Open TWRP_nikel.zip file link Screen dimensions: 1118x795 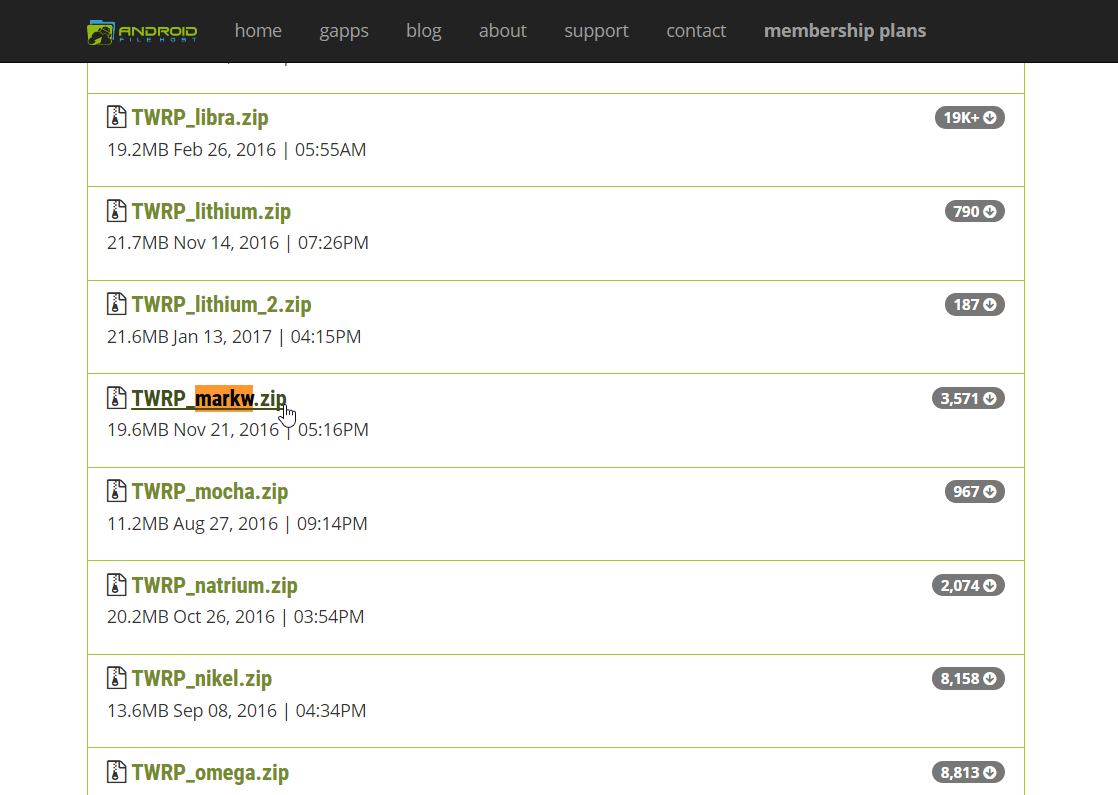pos(202,679)
